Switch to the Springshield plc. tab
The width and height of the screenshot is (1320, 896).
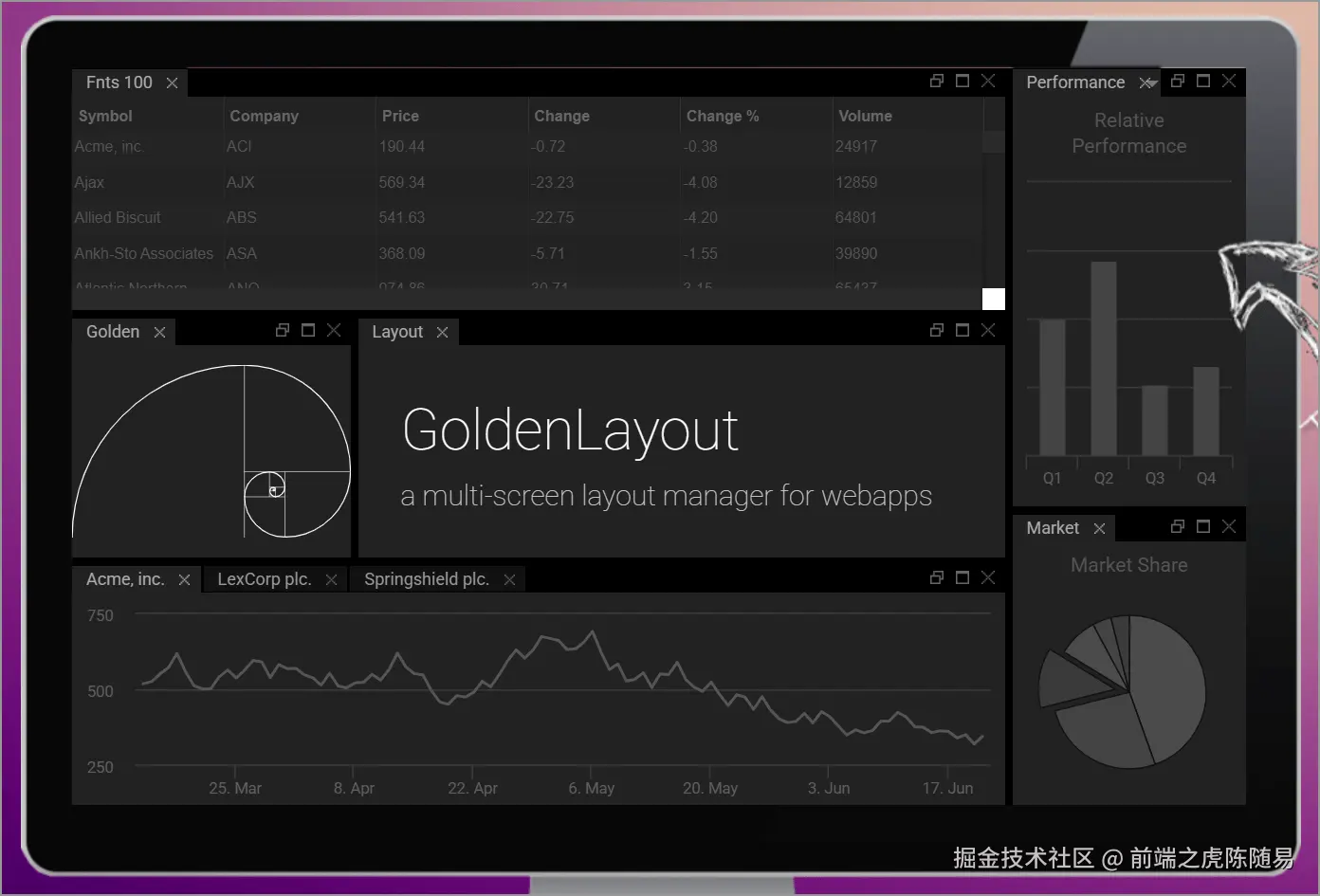pyautogui.click(x=426, y=578)
